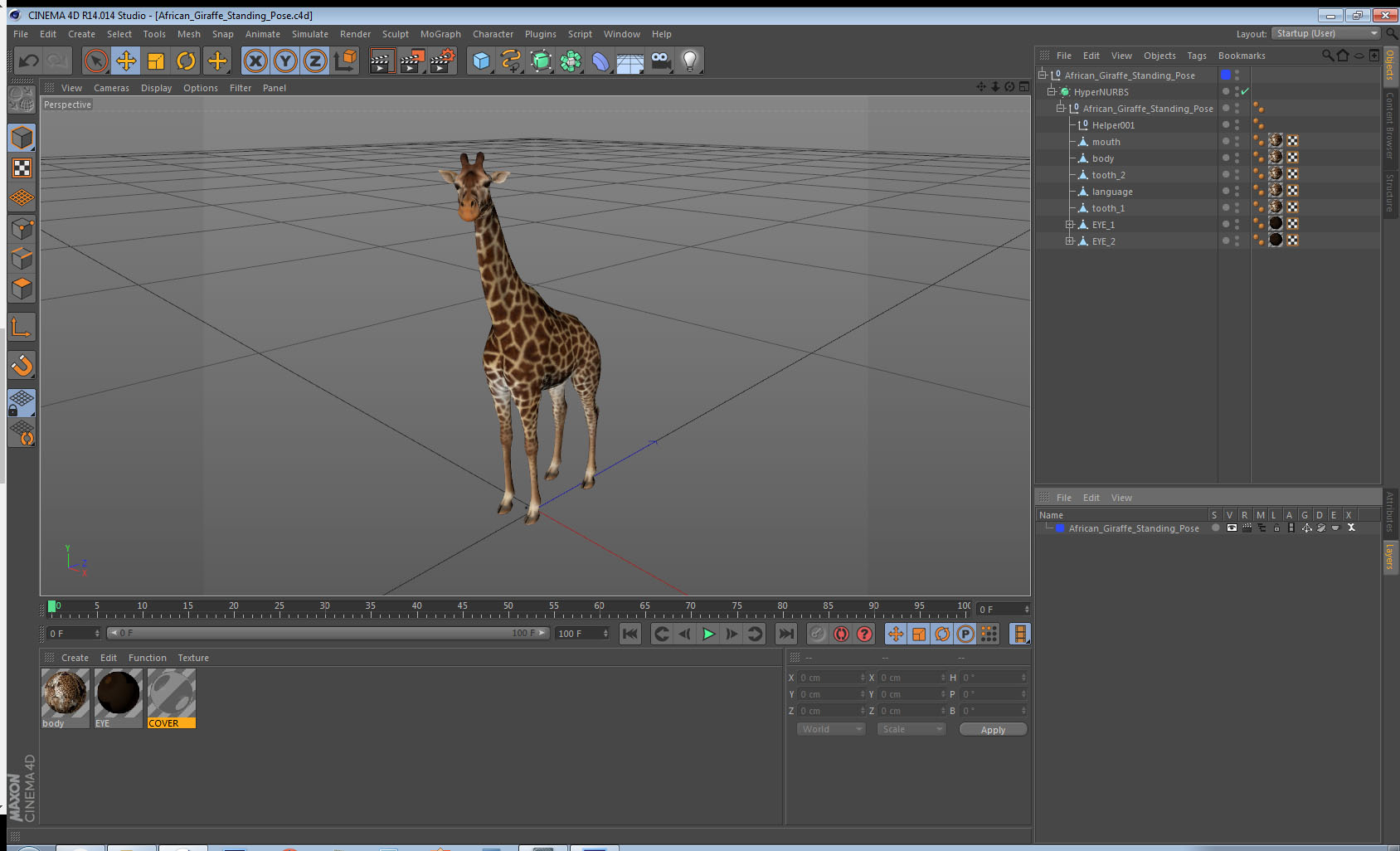Render to Picture Viewer
This screenshot has height=851, width=1400.
[x=412, y=61]
